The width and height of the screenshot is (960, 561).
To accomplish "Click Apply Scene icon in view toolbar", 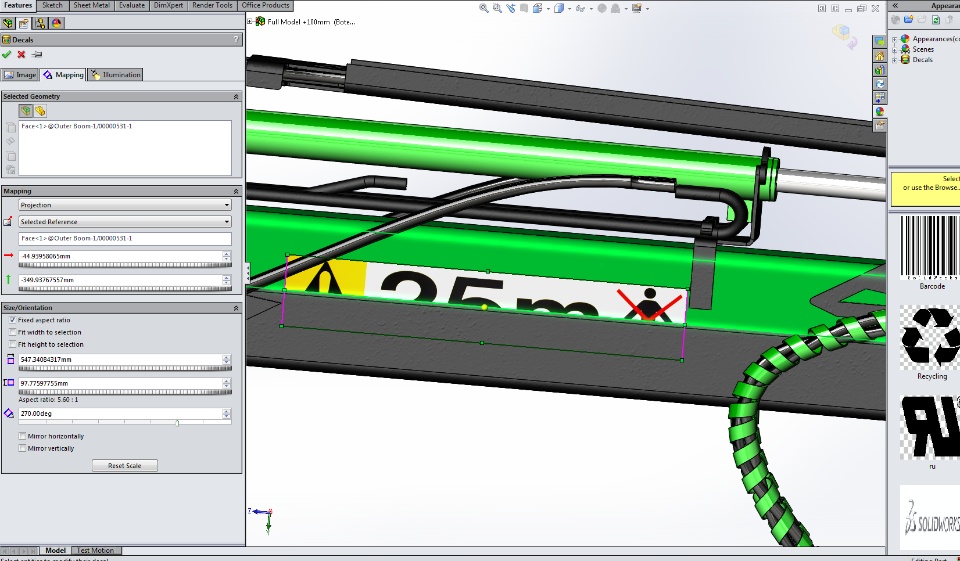I will [x=615, y=8].
